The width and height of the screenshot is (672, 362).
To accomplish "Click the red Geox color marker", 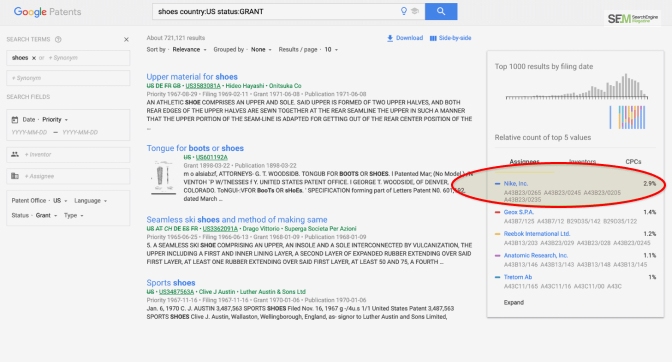I will (x=497, y=212).
